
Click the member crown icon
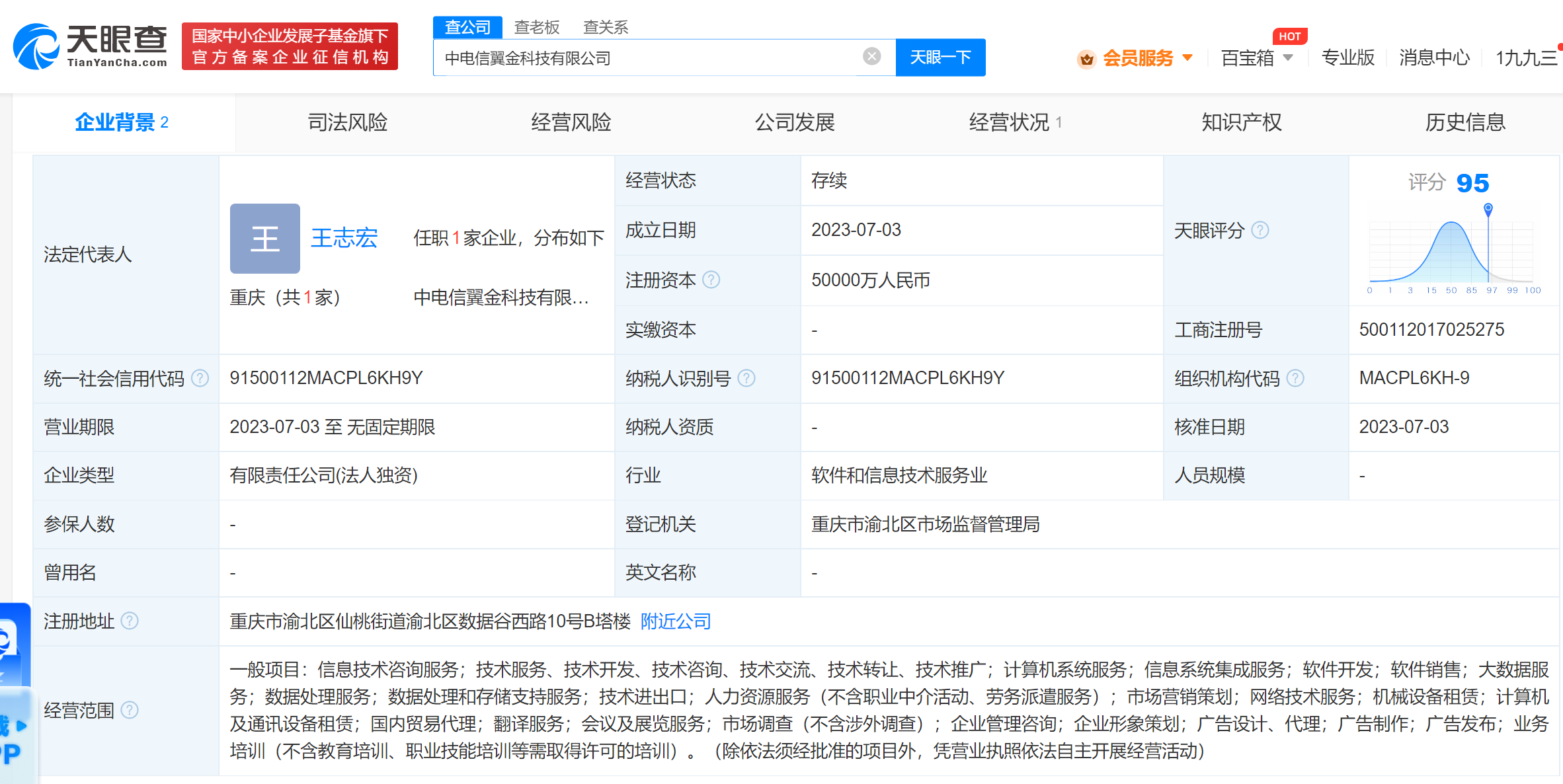[x=1086, y=59]
